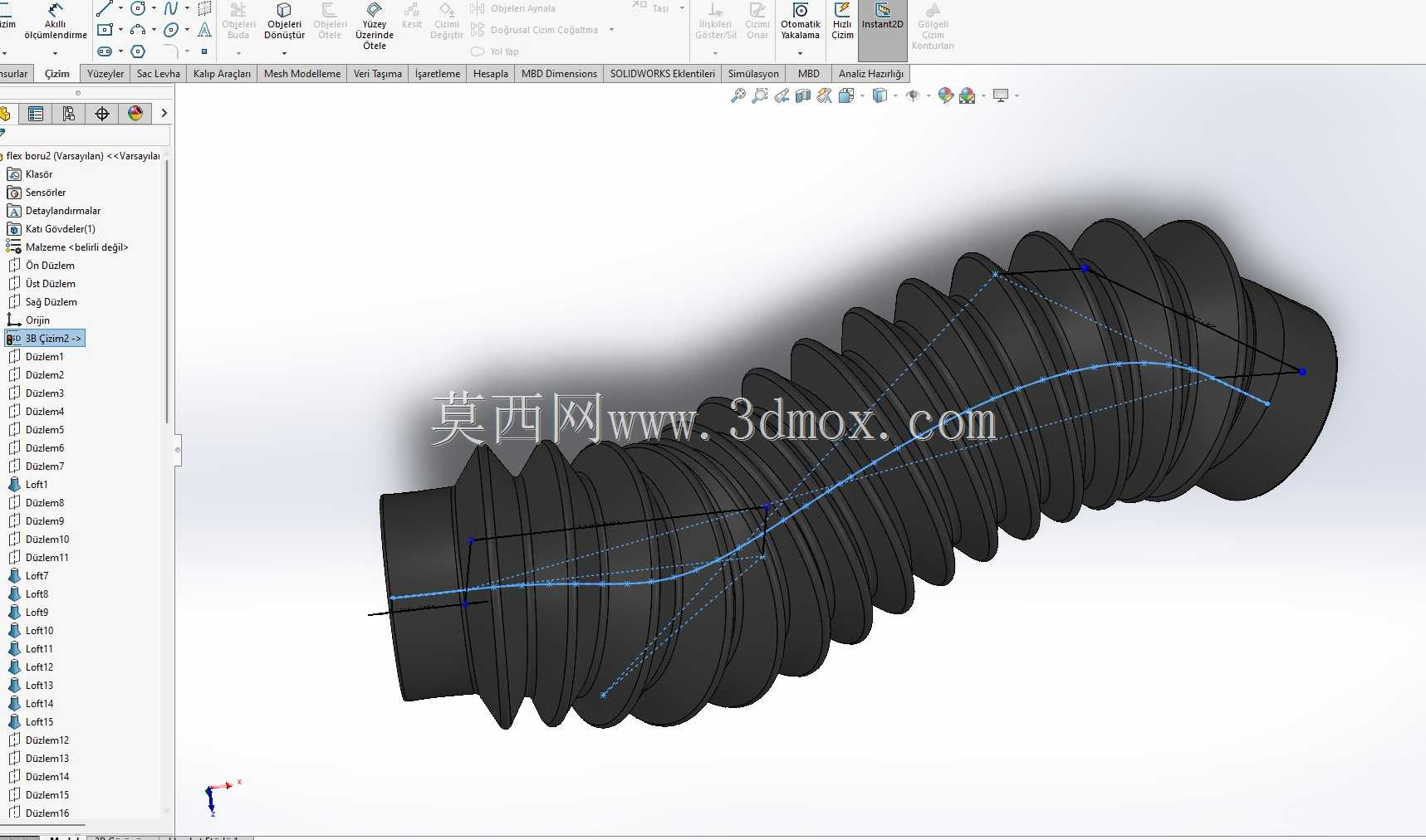Click View Settings monitor icon

point(1001,96)
